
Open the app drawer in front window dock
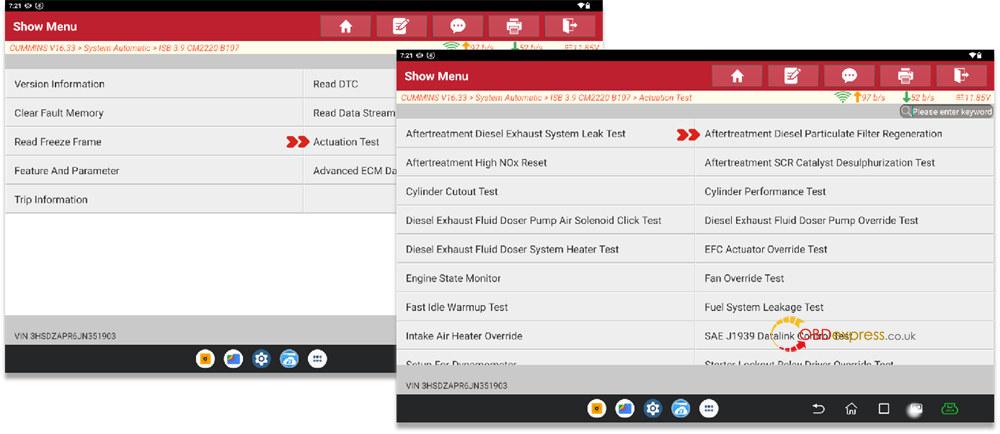point(709,409)
